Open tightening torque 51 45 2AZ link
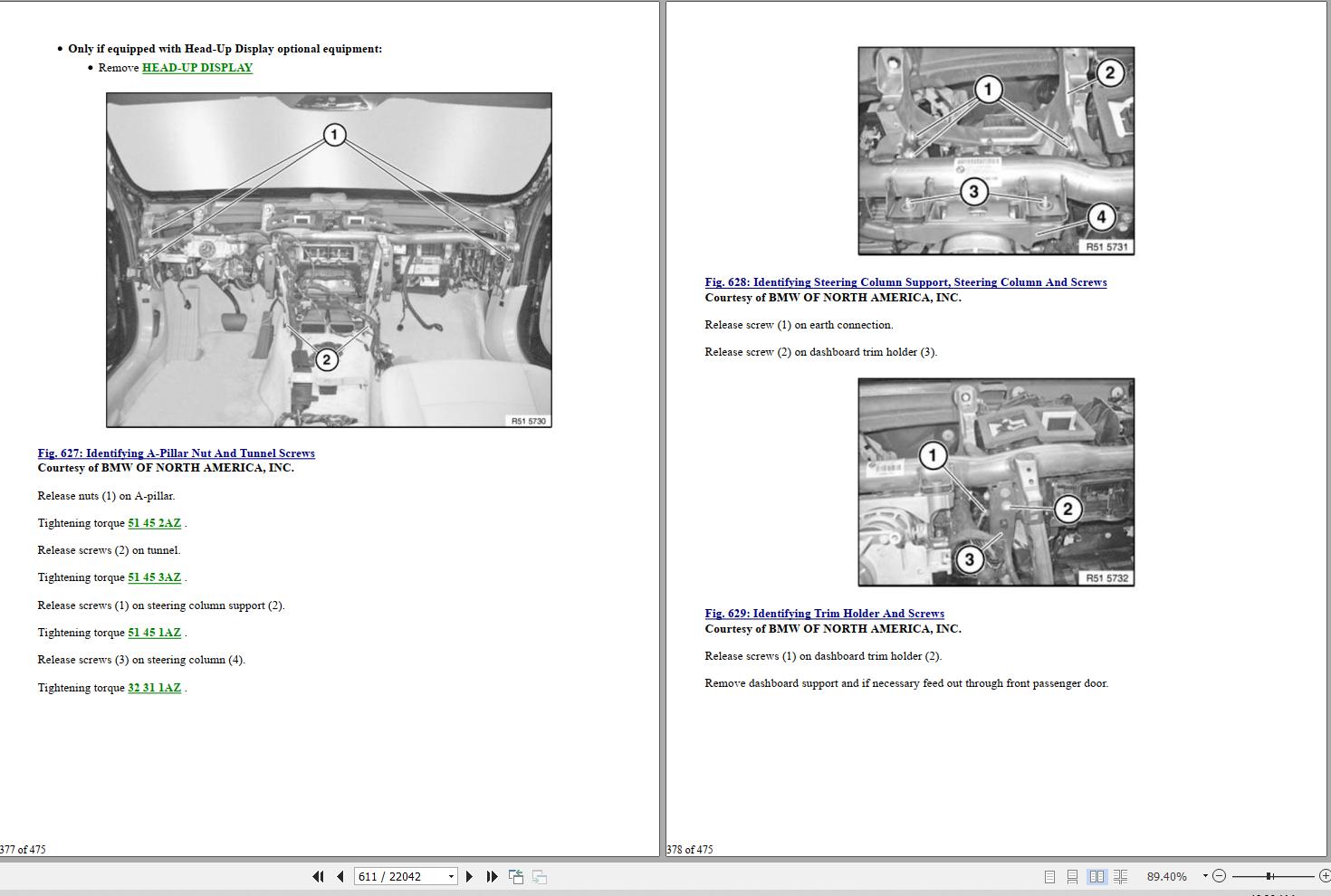This screenshot has height=896, width=1331. click(x=155, y=523)
